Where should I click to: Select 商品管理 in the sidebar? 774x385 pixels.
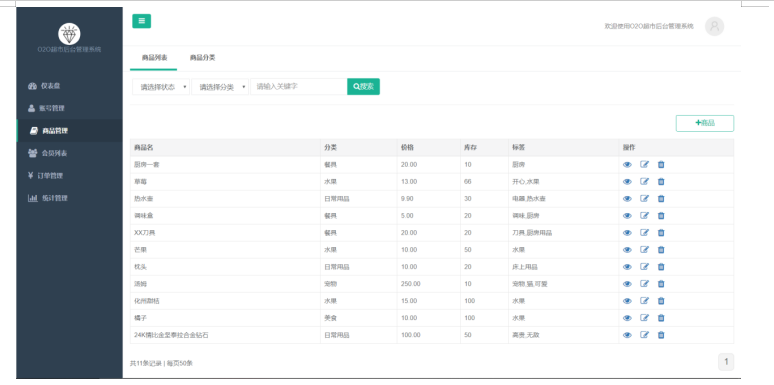tap(69, 131)
